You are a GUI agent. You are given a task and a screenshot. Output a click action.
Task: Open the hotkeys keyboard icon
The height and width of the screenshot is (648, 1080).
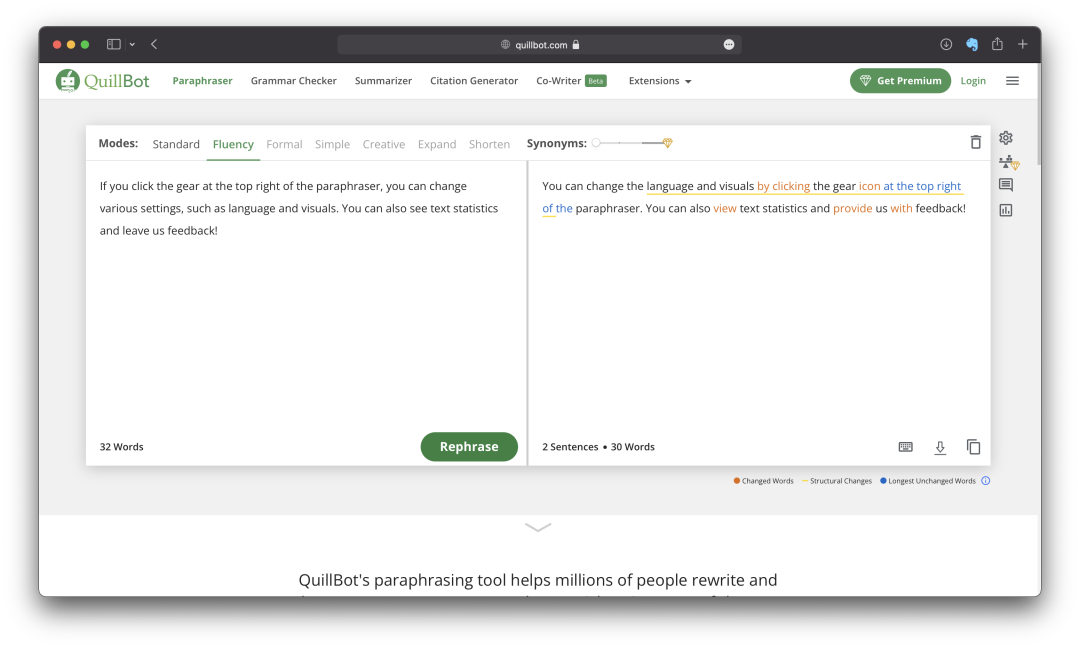[906, 447]
